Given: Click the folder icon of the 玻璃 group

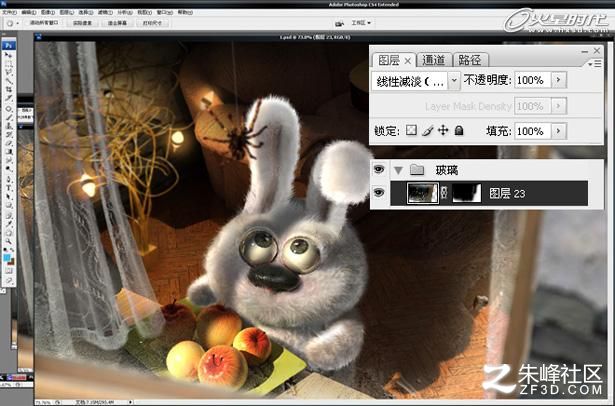Looking at the screenshot, I should tap(417, 169).
